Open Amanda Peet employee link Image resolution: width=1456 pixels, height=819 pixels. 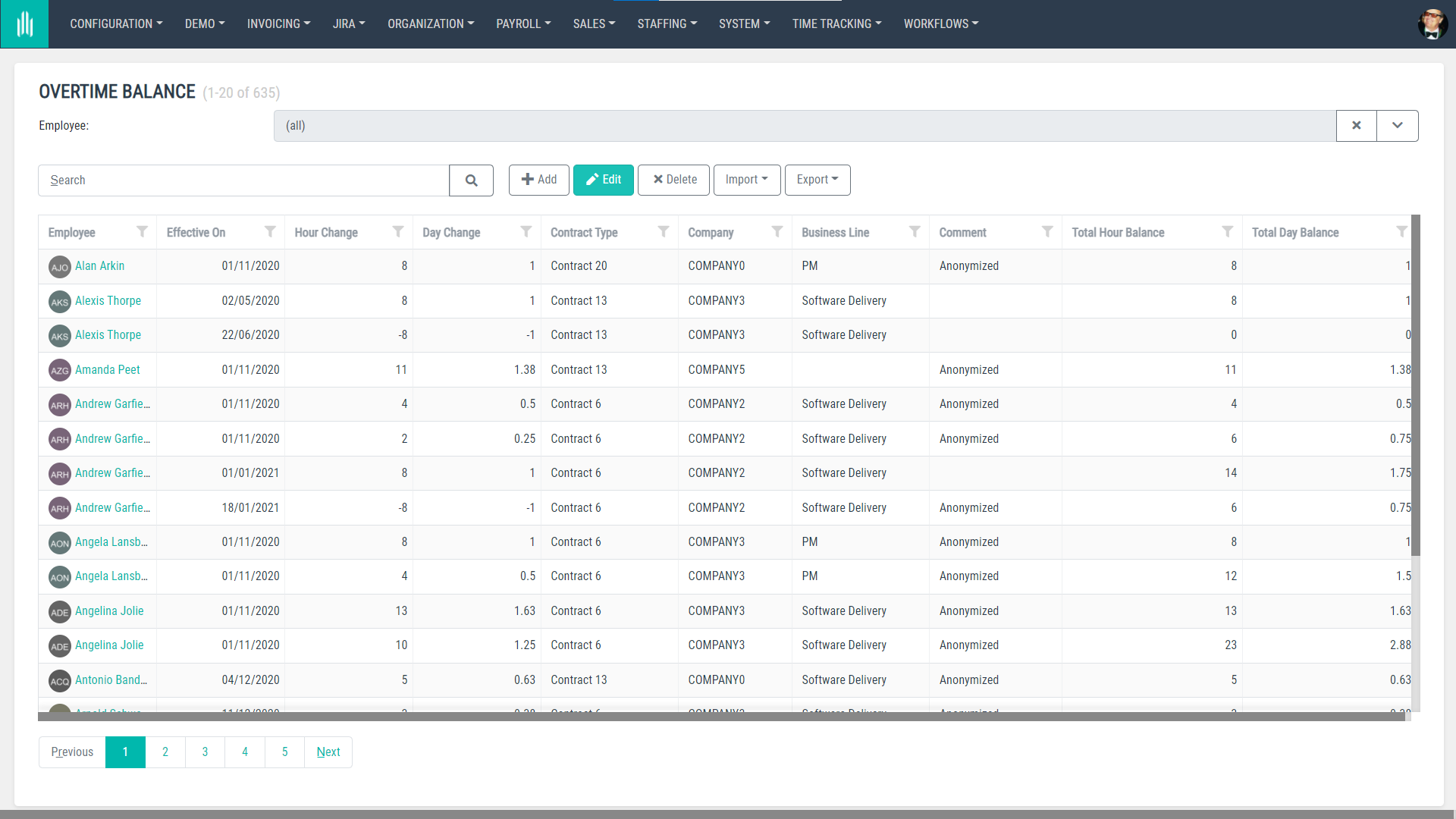pyautogui.click(x=107, y=370)
